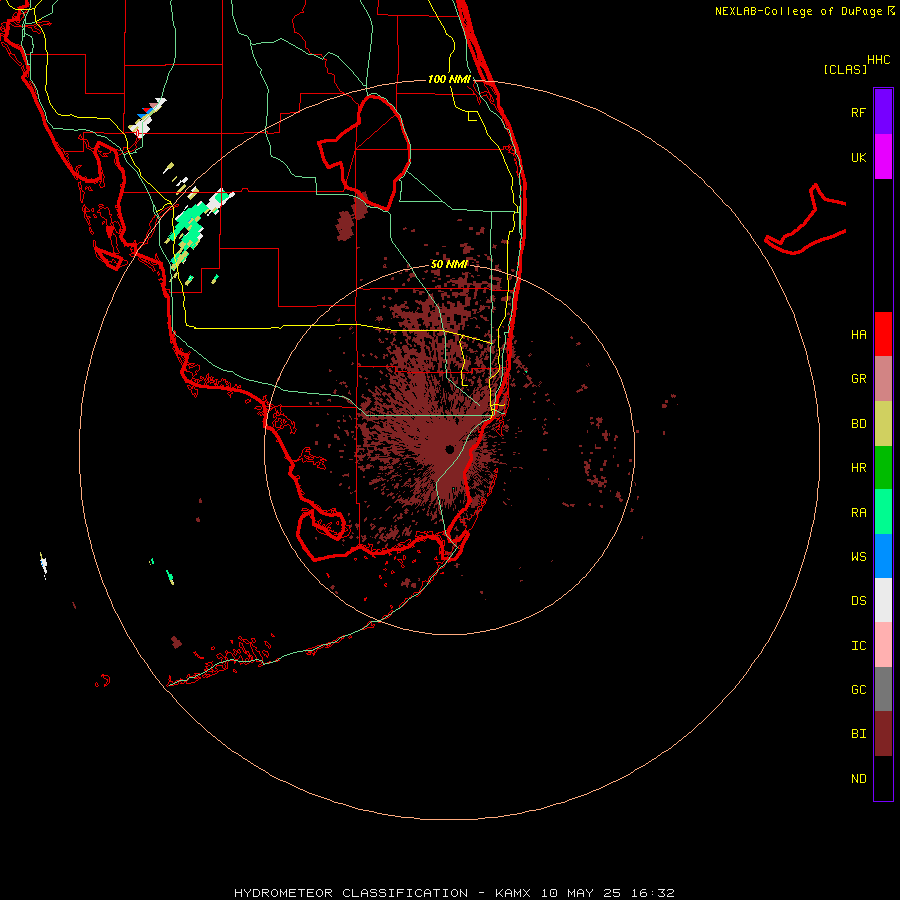
Task: Click the UK magenta legend swatch
Action: pyautogui.click(x=883, y=157)
